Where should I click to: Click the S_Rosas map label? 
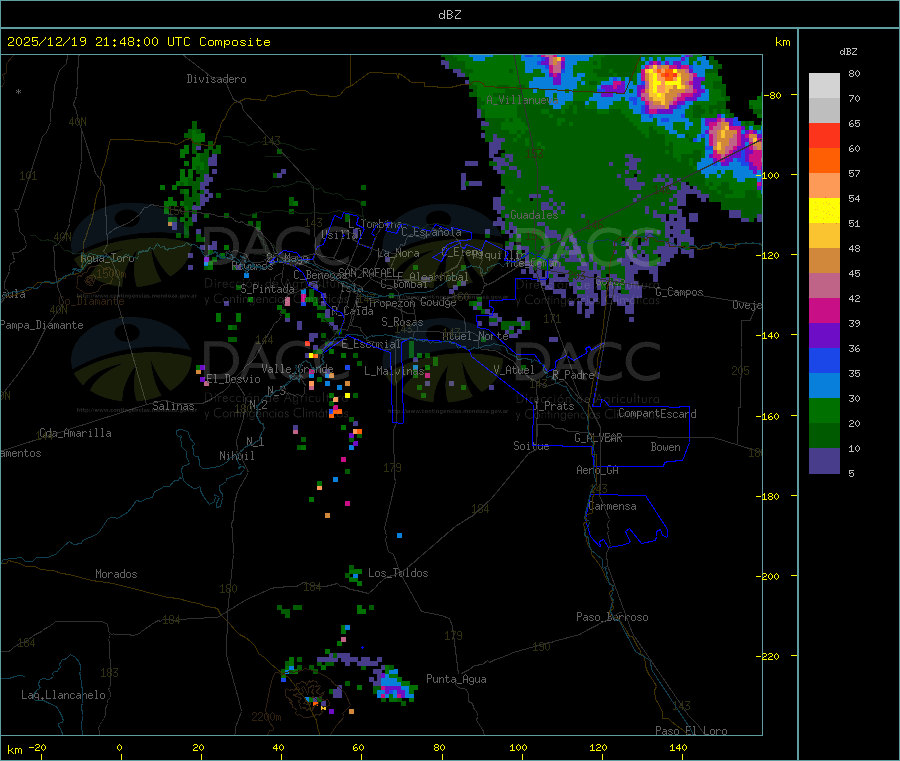pos(402,322)
